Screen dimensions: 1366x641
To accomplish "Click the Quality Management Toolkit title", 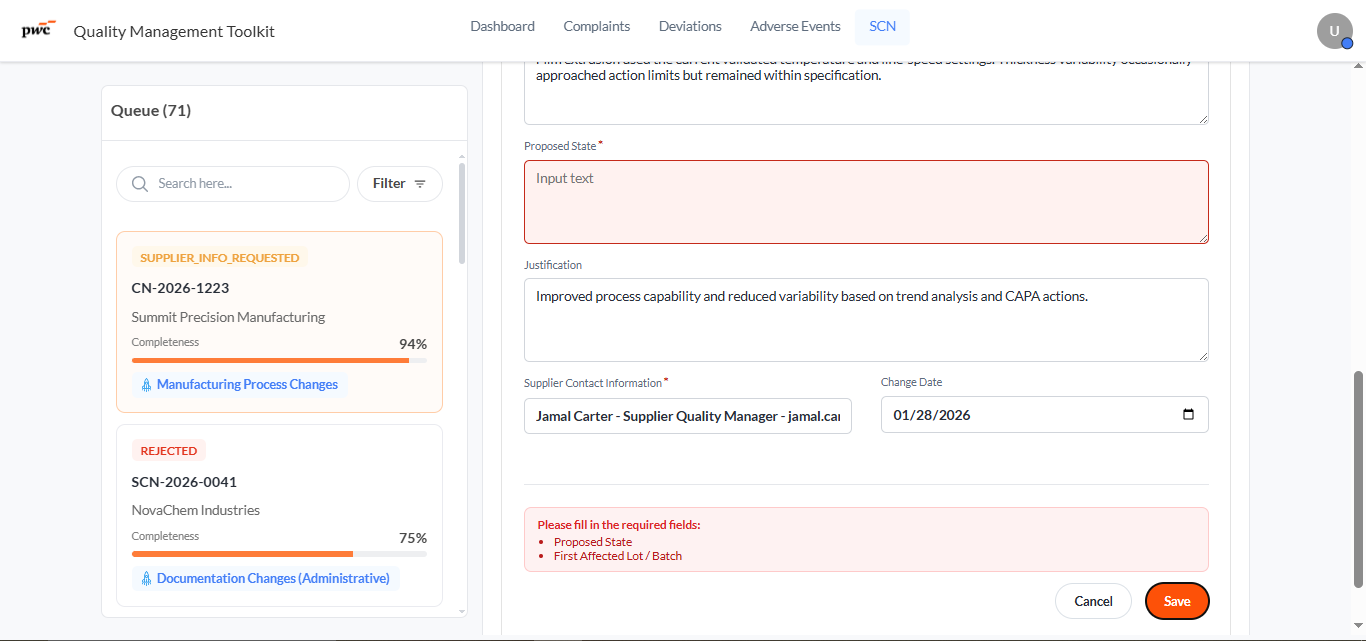I will click(x=174, y=32).
